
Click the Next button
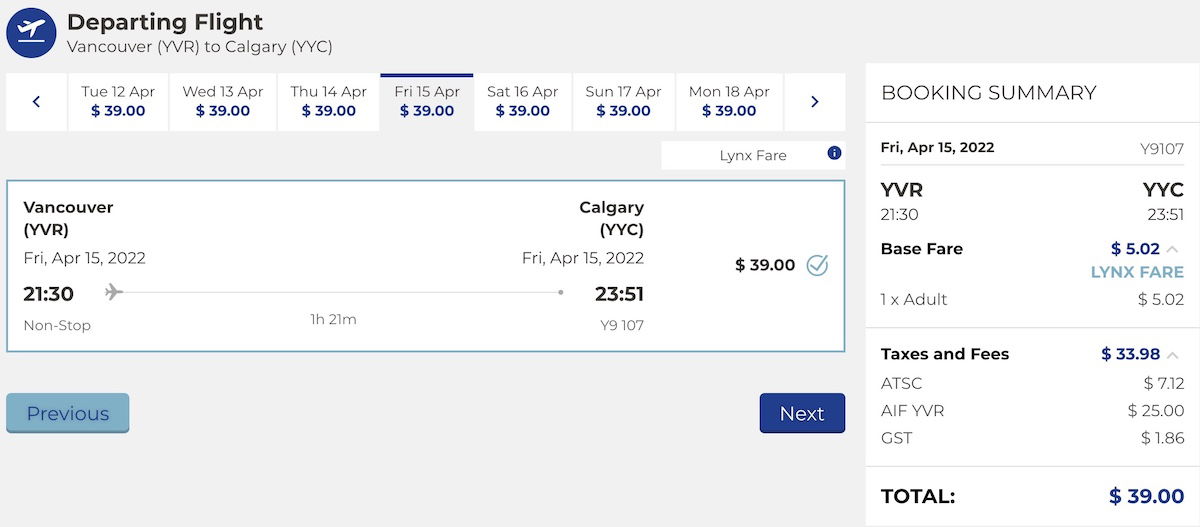[x=802, y=413]
